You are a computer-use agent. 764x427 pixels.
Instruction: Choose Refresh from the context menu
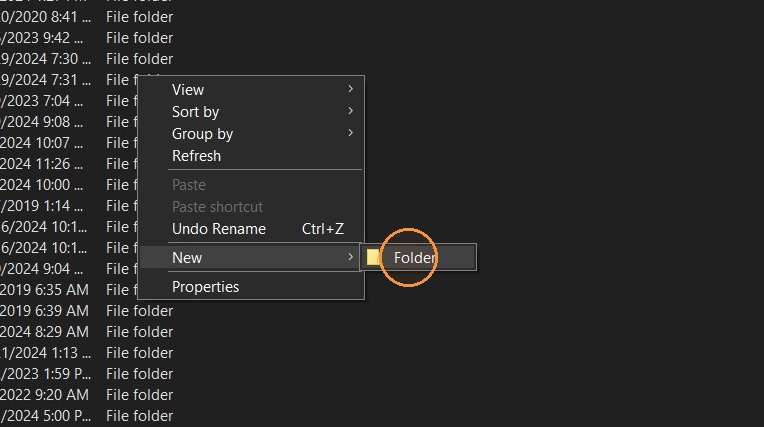coord(251,155)
